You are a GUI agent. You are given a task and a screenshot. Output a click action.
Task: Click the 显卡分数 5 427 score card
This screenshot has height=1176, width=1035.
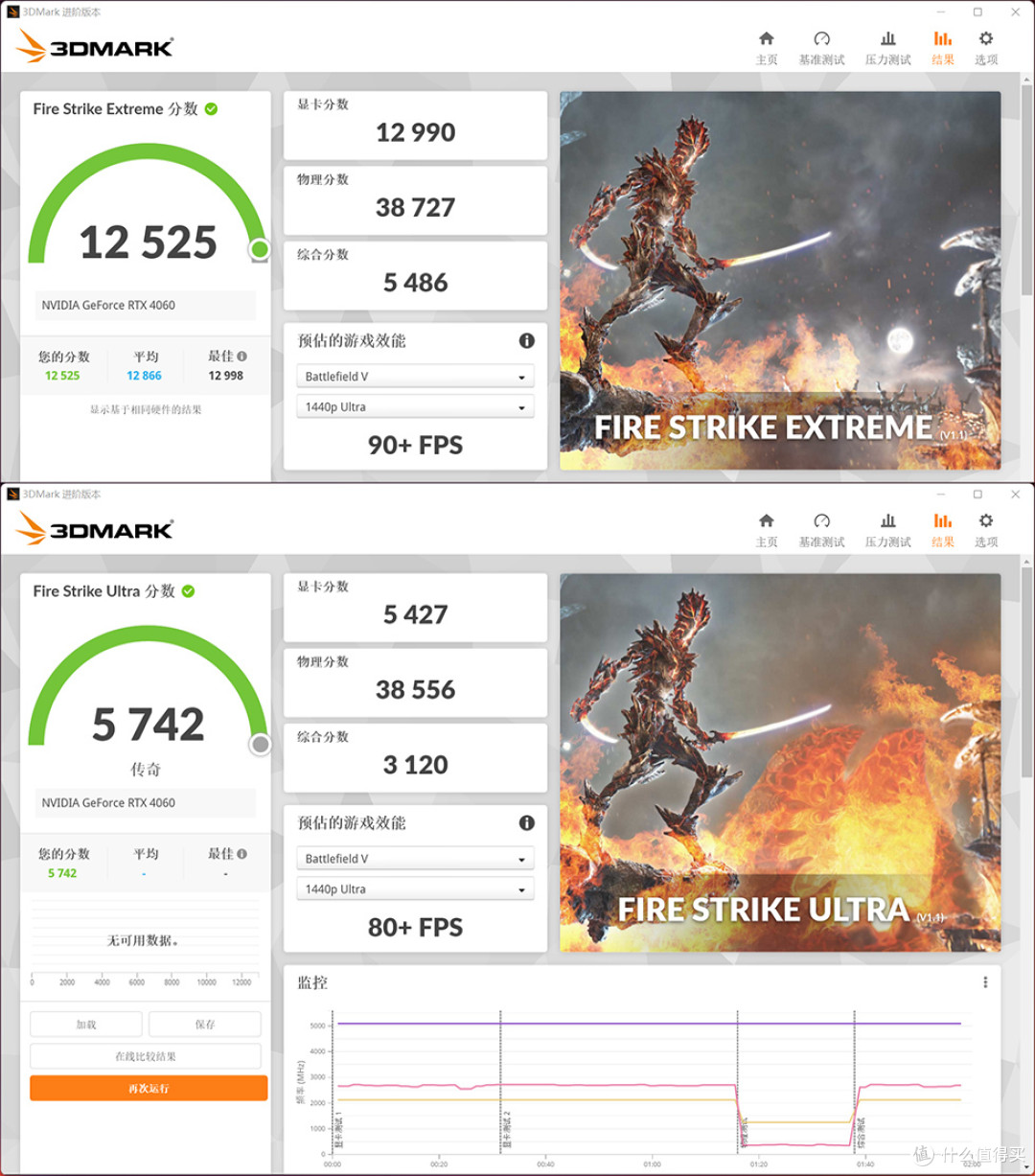click(x=415, y=608)
